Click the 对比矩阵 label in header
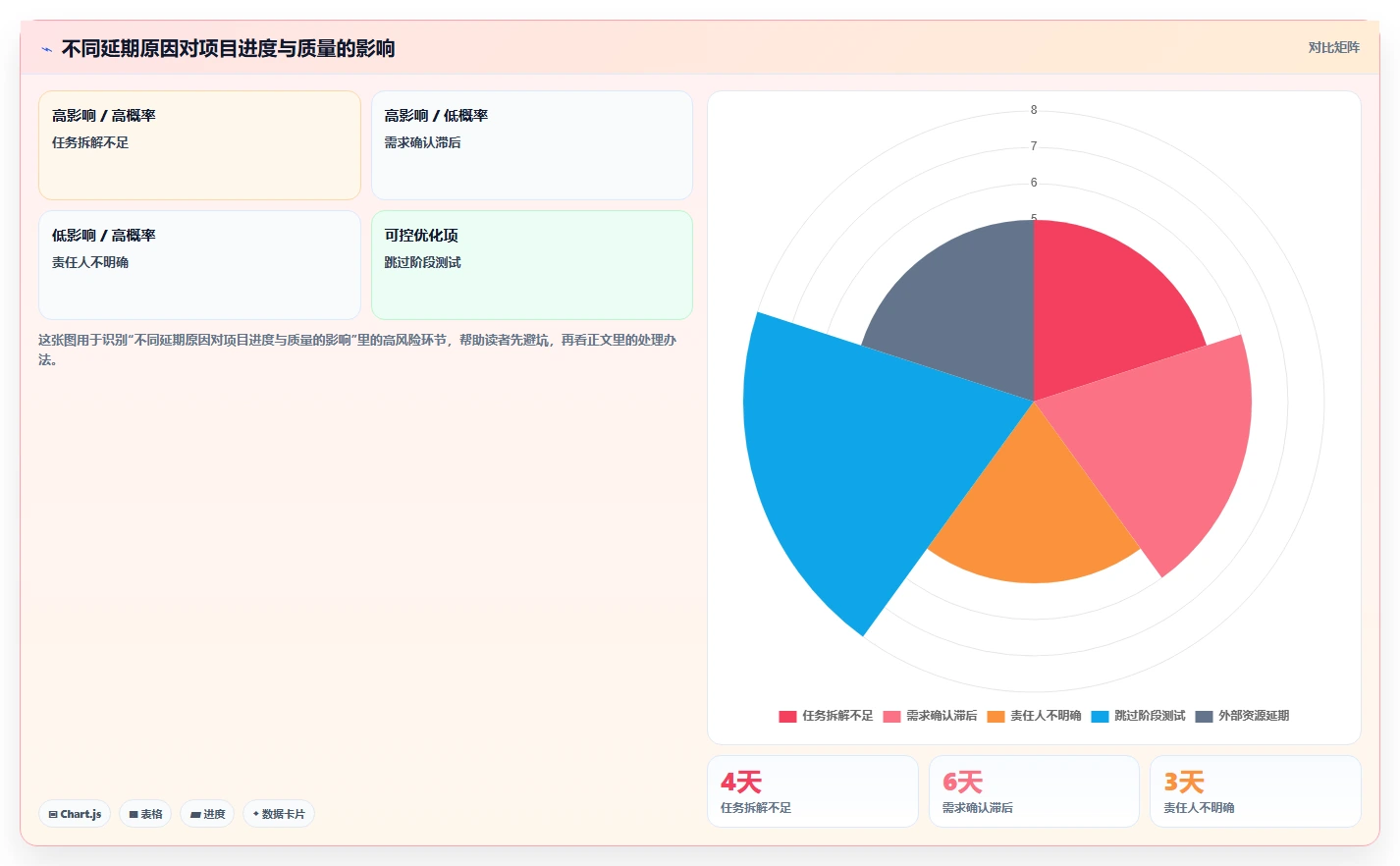This screenshot has width=1400, height=866. pos(1333,47)
